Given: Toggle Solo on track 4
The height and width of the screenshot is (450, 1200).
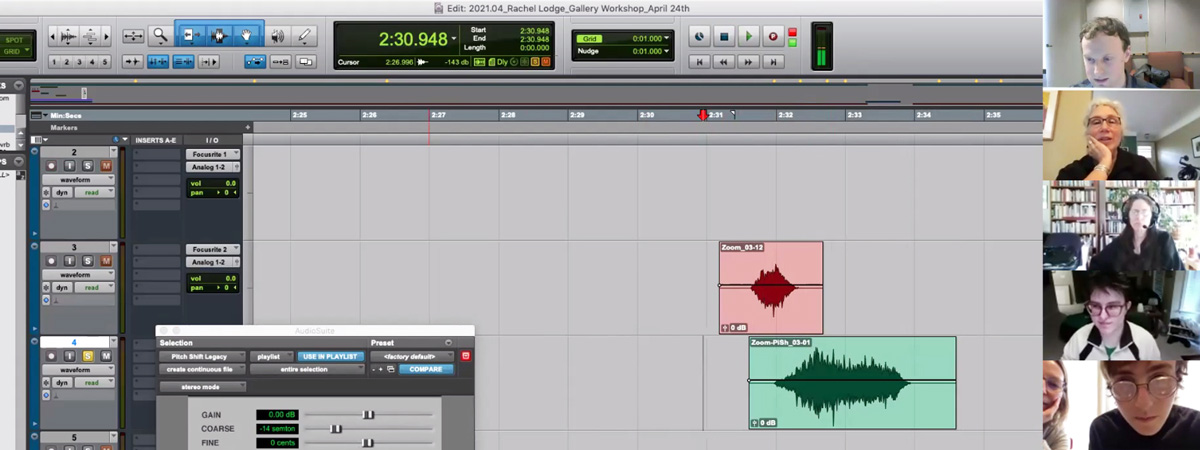Looking at the screenshot, I should coord(87,356).
